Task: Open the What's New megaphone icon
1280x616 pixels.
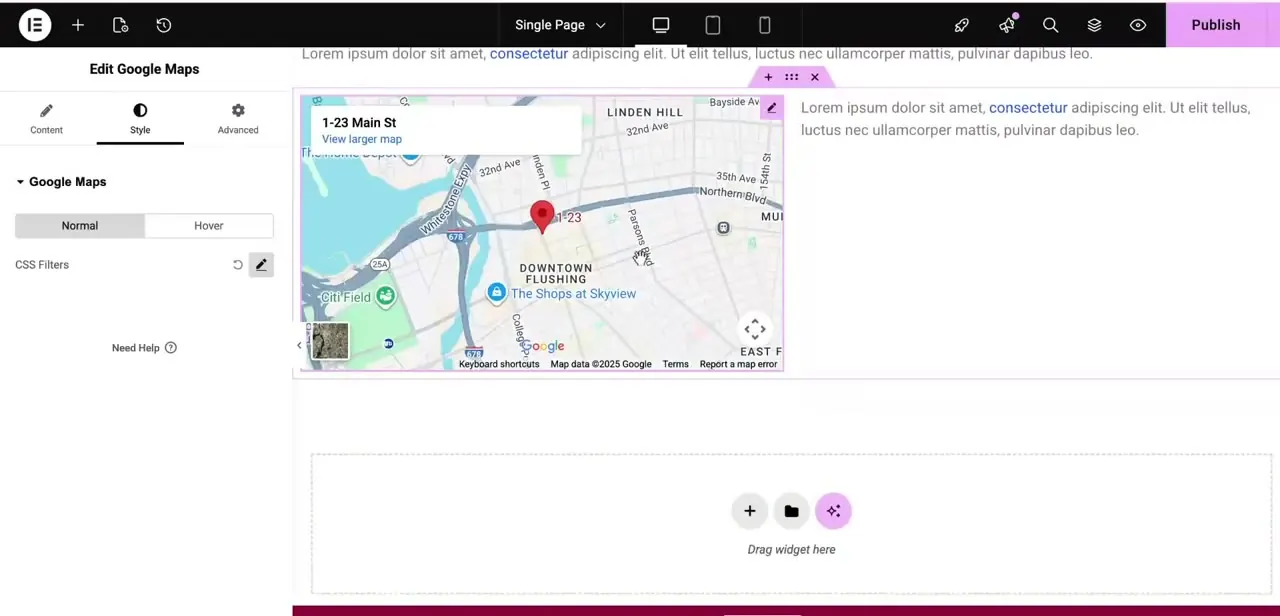Action: pyautogui.click(x=1006, y=25)
